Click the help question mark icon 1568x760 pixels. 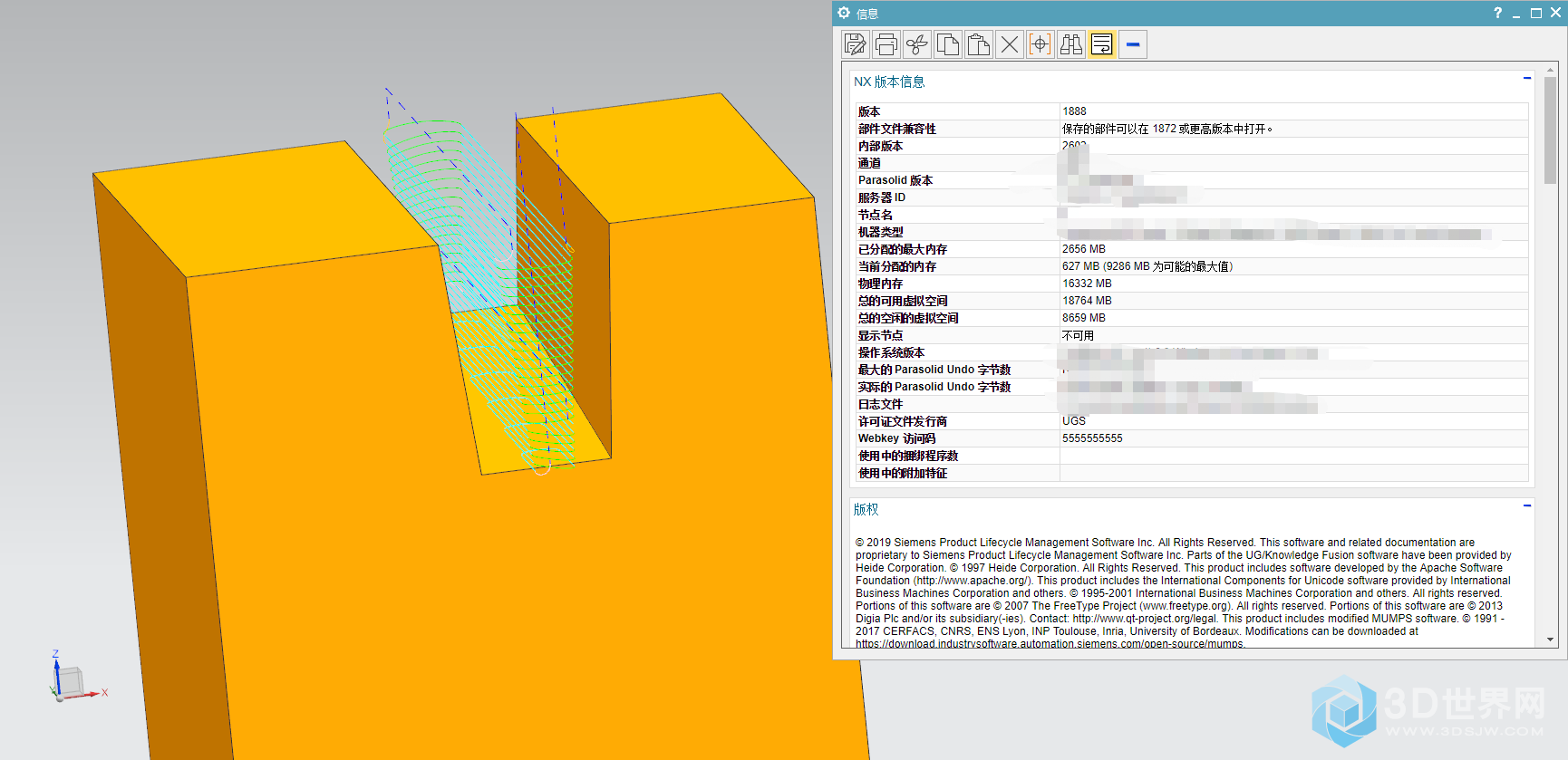coord(1497,13)
